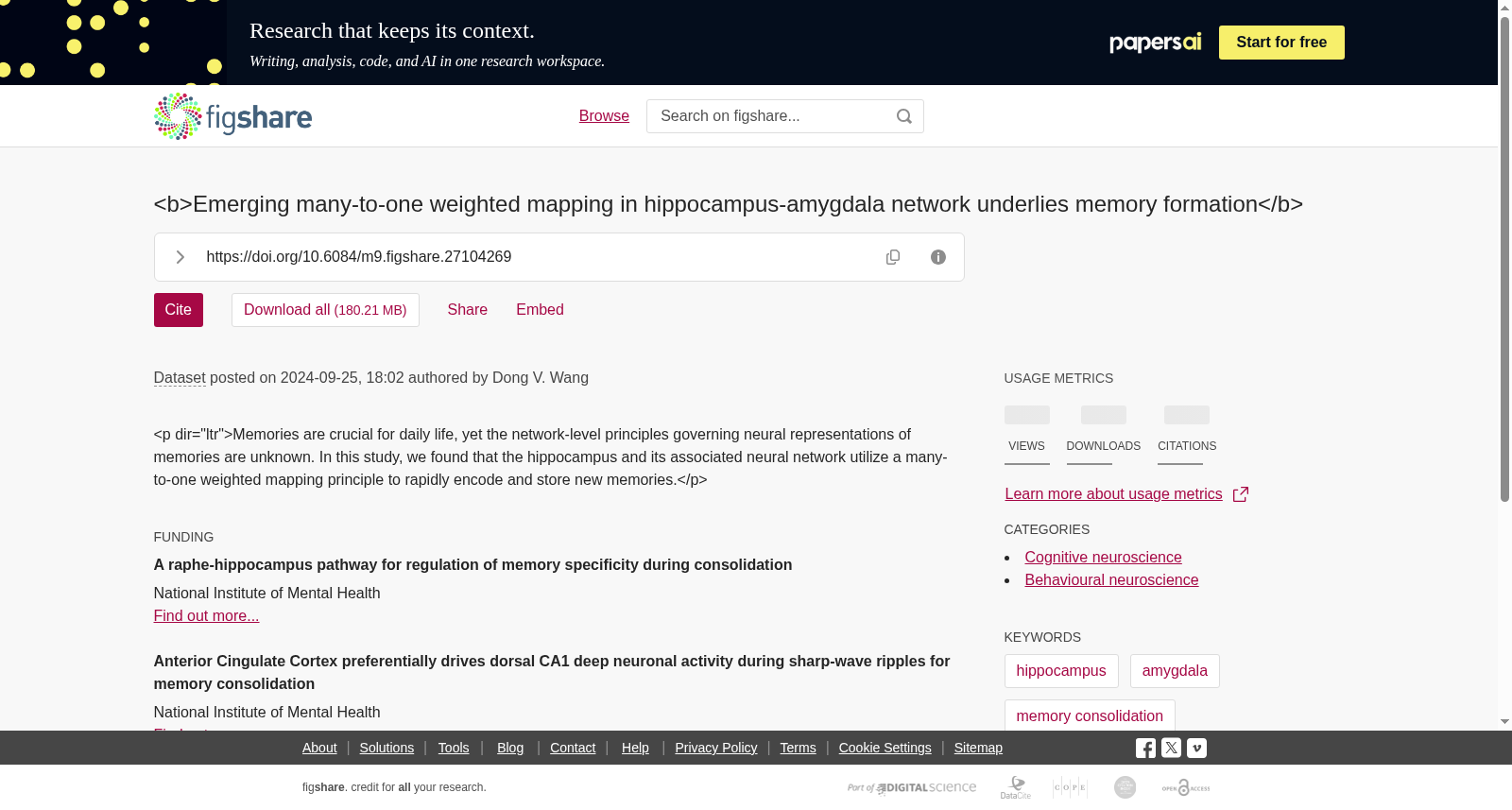Select the hippocampus keyword tag
Screen dimensions: 1512x810
click(x=1061, y=671)
